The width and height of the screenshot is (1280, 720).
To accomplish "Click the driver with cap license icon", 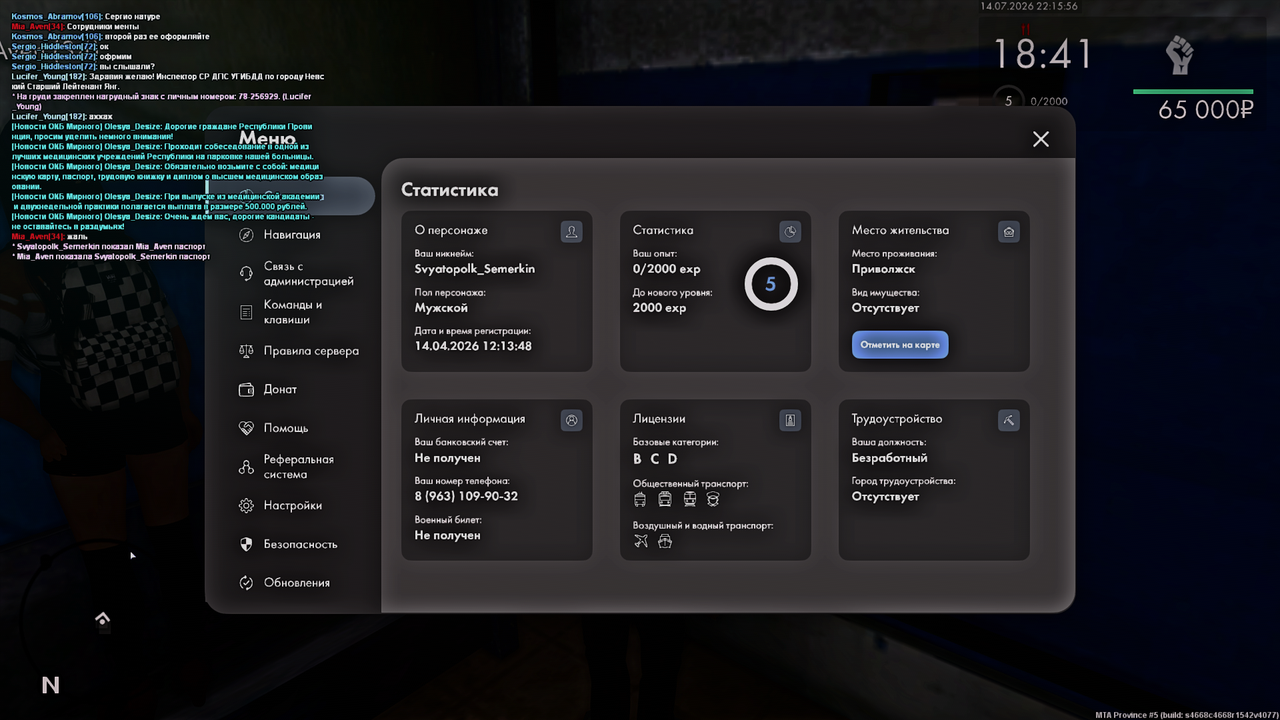I will 713,499.
